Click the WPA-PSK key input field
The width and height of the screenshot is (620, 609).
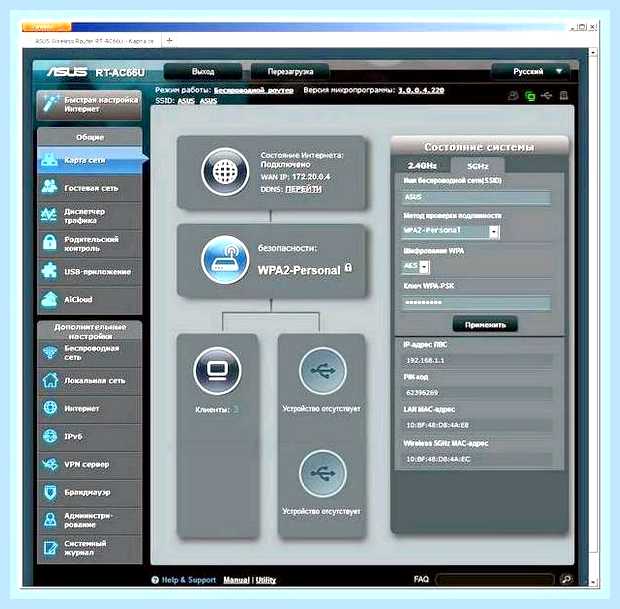coord(476,303)
